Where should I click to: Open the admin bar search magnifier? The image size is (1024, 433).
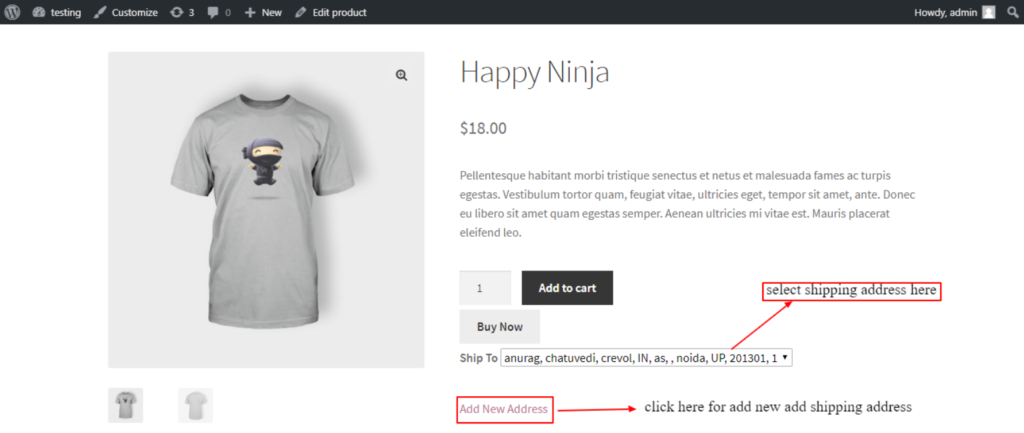tap(1012, 12)
